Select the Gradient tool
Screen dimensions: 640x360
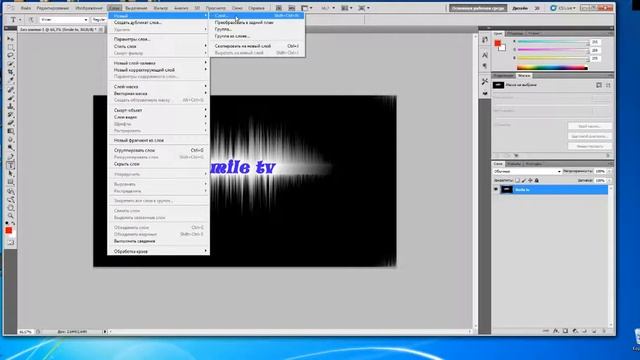click(x=11, y=131)
